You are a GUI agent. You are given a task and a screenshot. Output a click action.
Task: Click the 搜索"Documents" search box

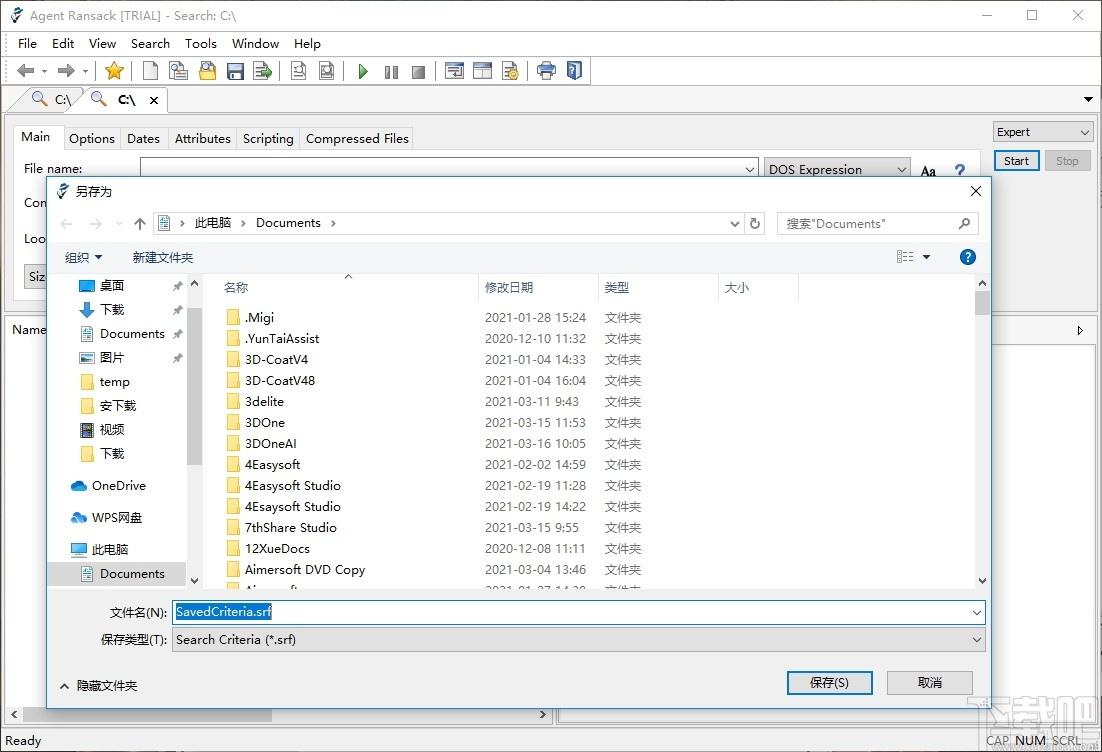click(x=877, y=223)
